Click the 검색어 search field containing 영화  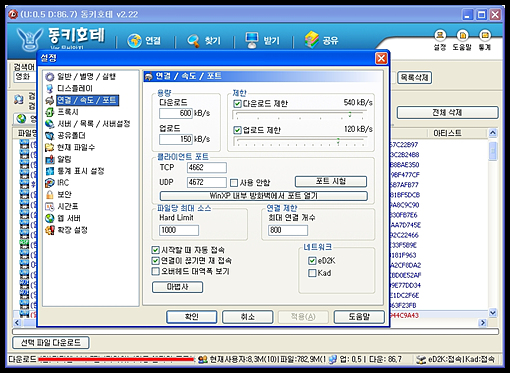point(25,77)
